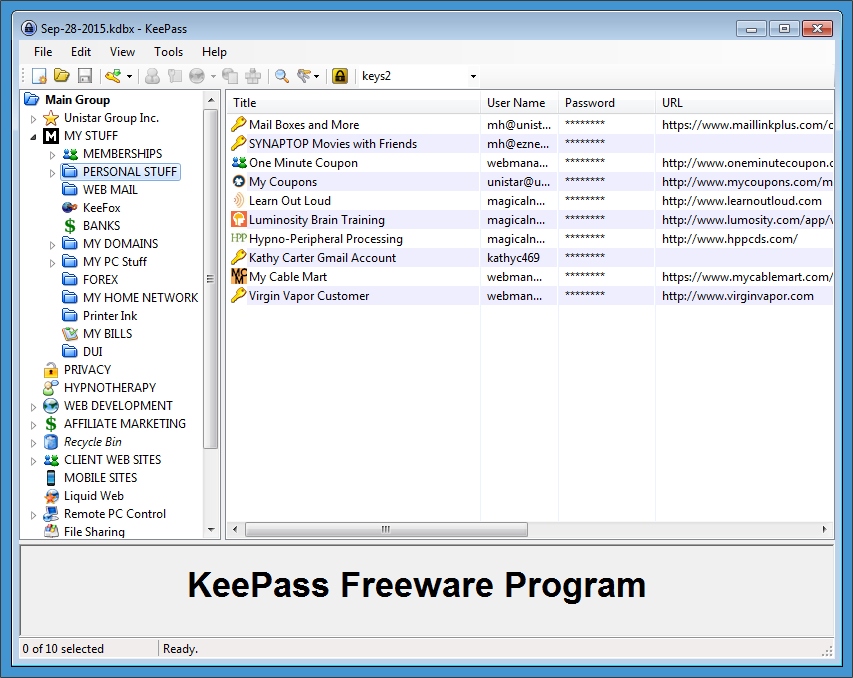This screenshot has height=678, width=853.
Task: Click the PRIVACY padlock group icon
Action: tap(51, 370)
